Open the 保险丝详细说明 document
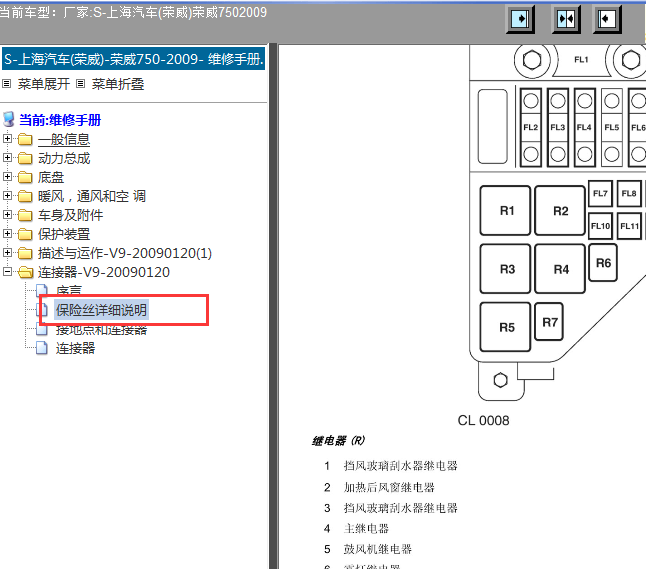This screenshot has height=569, width=646. click(x=101, y=310)
